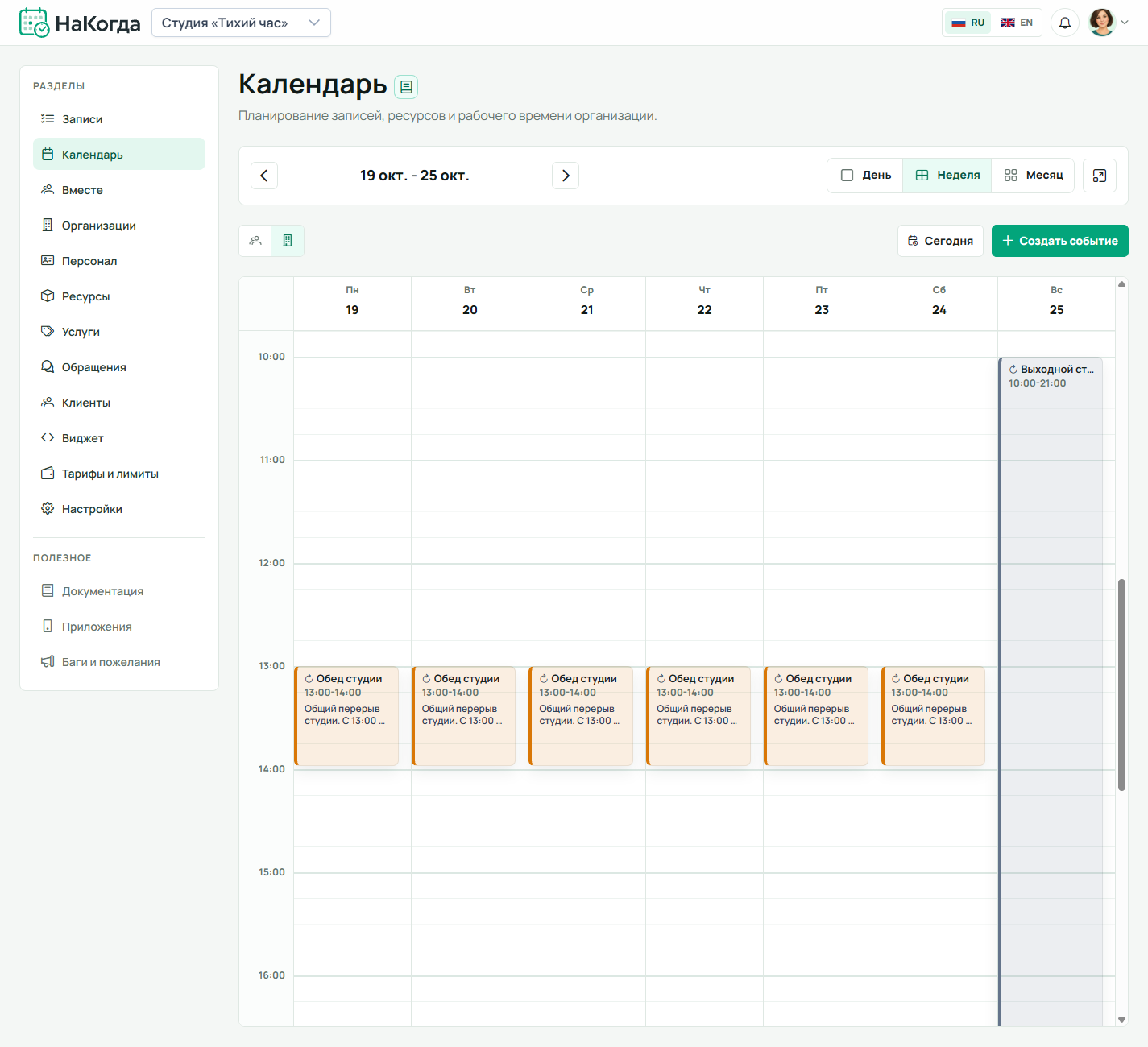
Task: Open the notifications bell
Action: [1064, 23]
